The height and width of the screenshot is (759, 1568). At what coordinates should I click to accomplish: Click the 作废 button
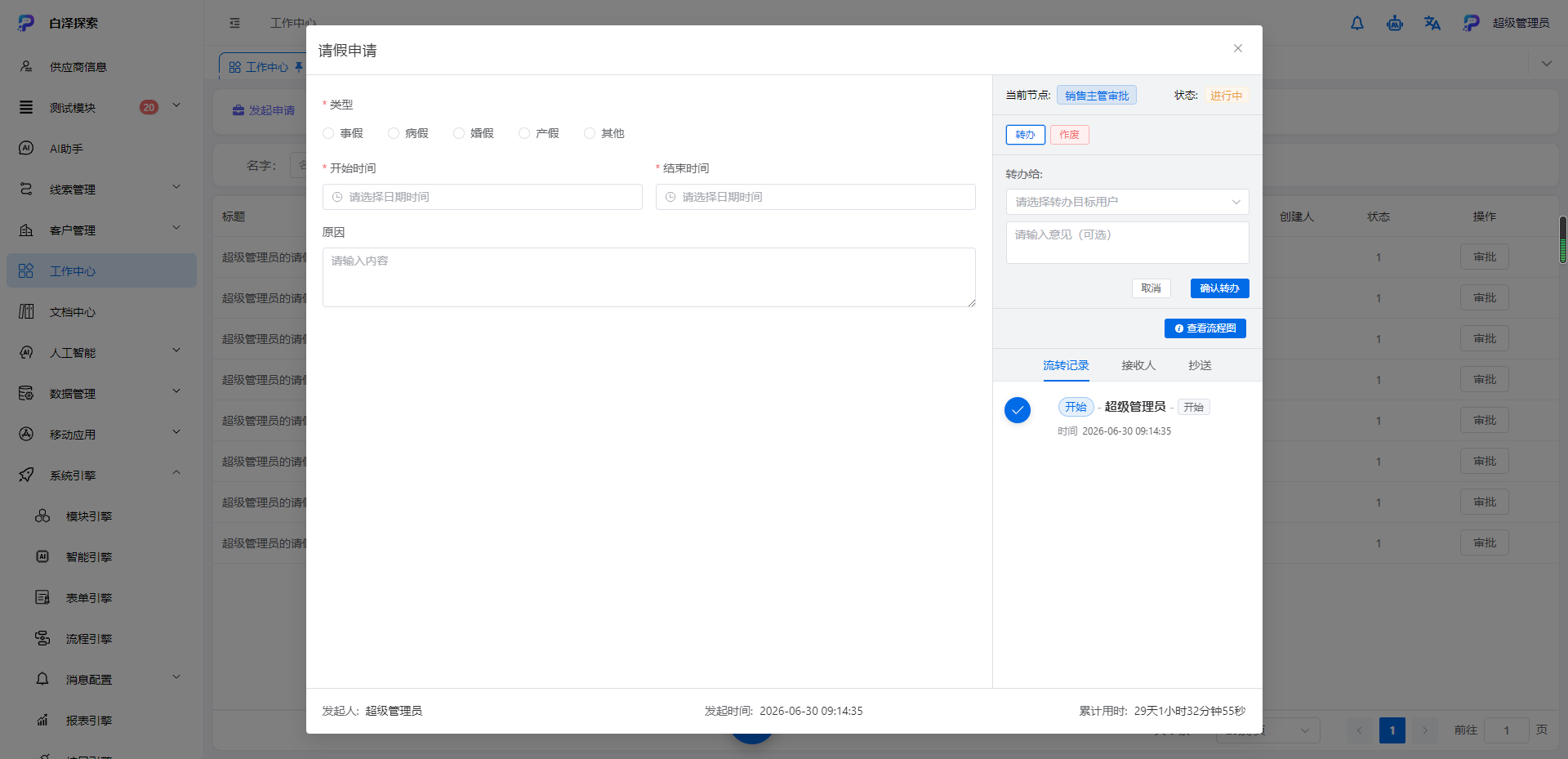tap(1069, 135)
